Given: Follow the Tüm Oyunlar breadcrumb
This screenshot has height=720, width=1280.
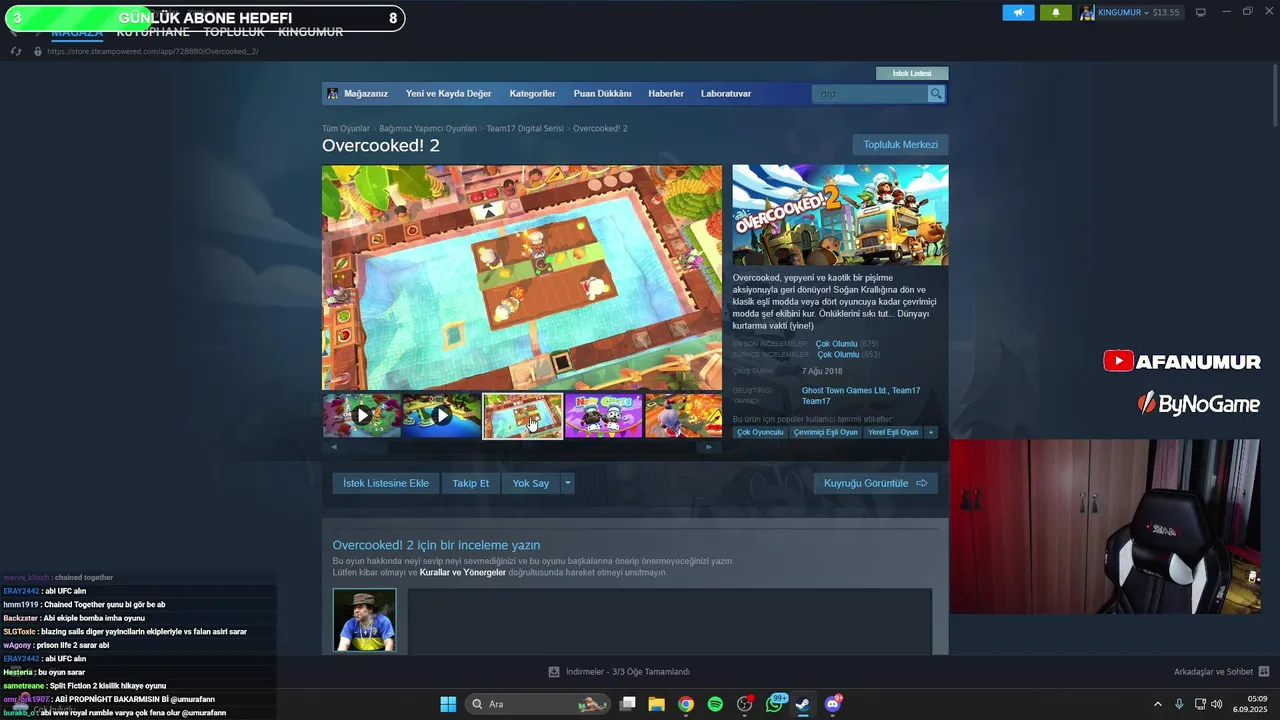Looking at the screenshot, I should tap(346, 128).
